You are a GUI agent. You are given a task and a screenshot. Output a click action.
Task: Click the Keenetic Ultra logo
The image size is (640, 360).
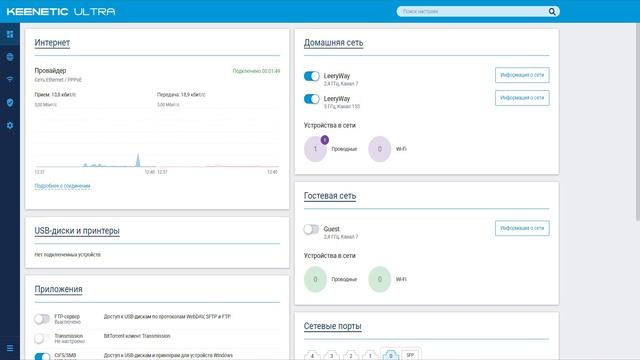click(x=61, y=11)
